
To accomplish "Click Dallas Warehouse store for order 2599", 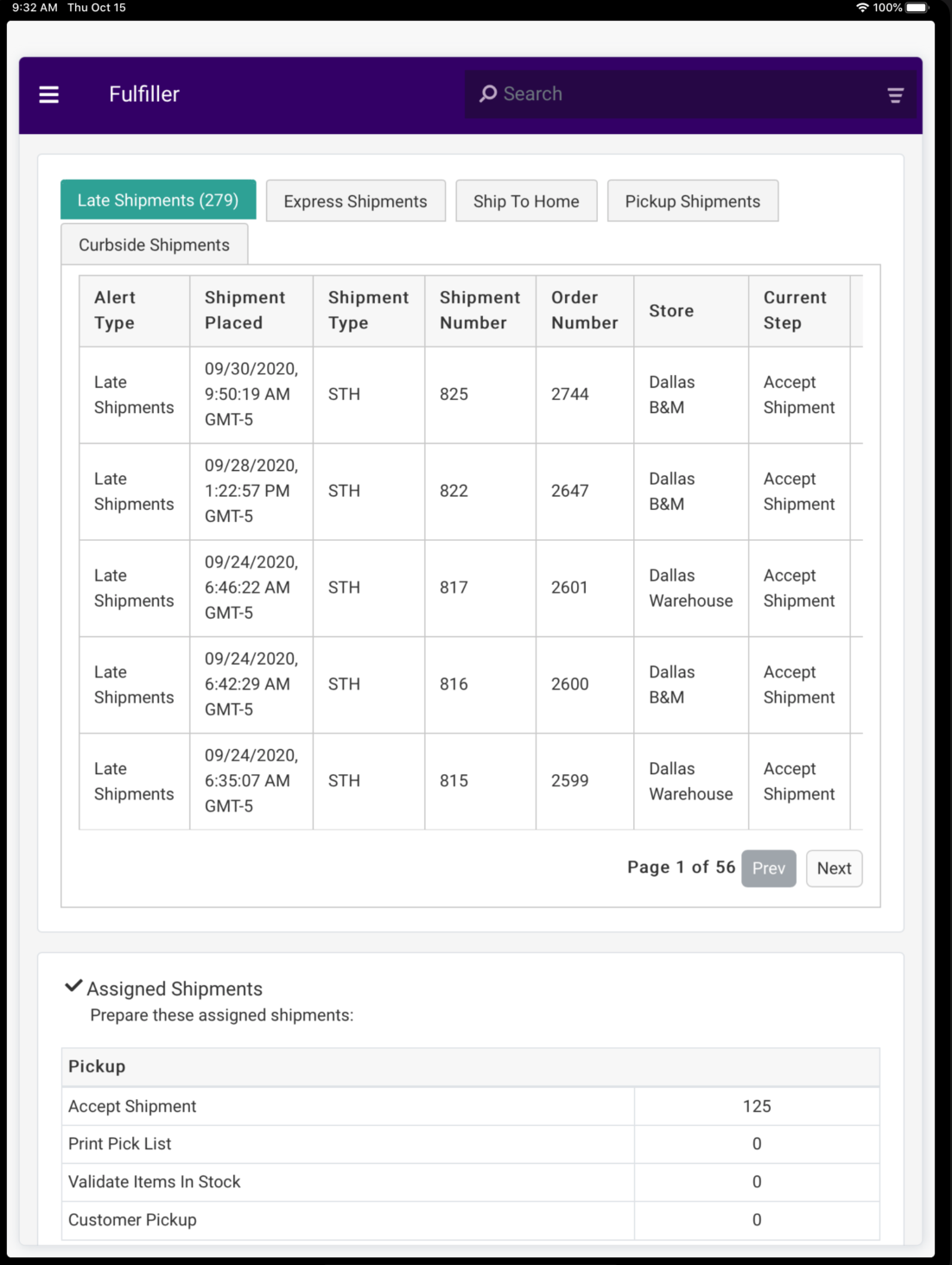I will coord(691,781).
